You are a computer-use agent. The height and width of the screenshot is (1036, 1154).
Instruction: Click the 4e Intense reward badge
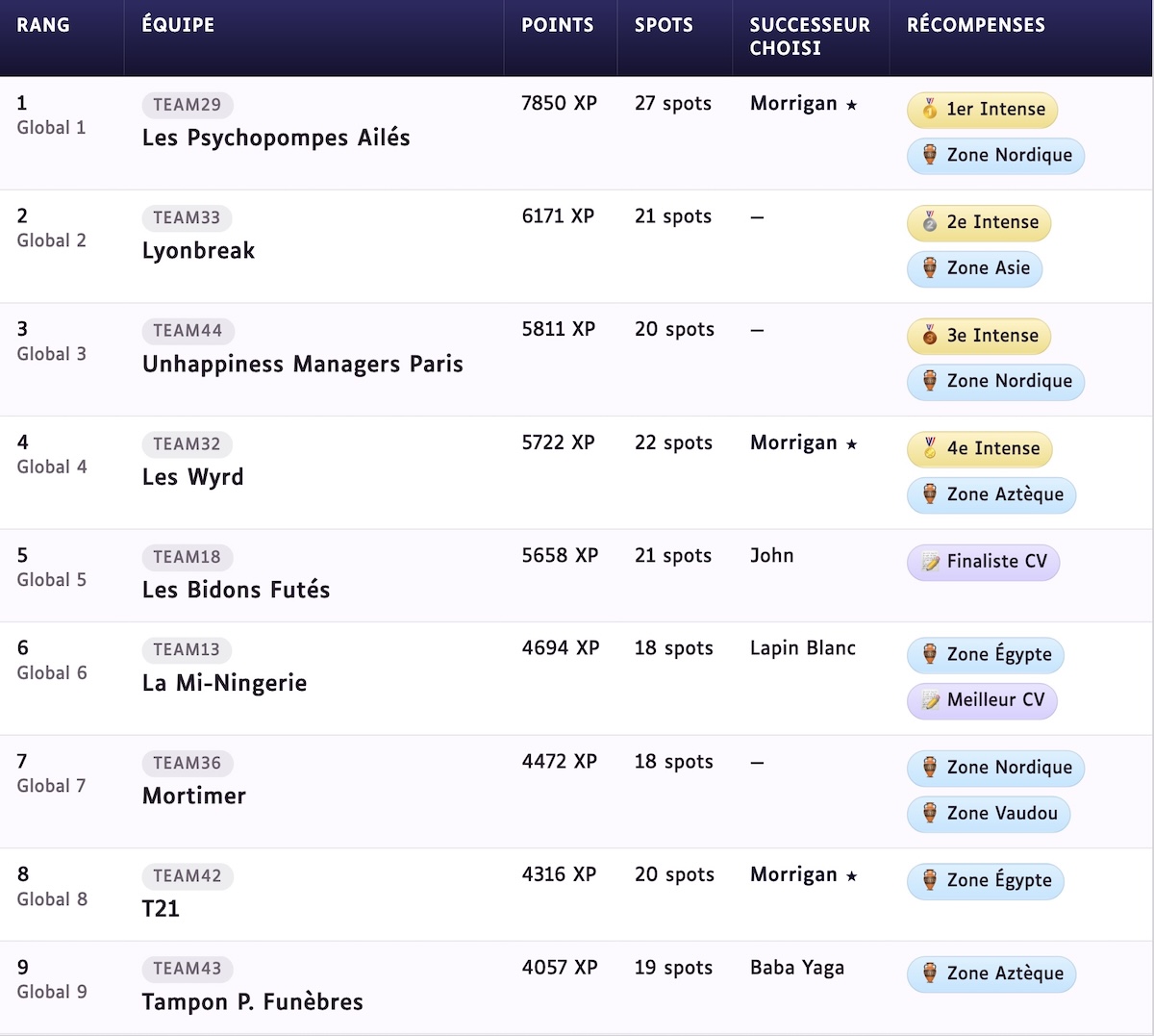(x=980, y=448)
